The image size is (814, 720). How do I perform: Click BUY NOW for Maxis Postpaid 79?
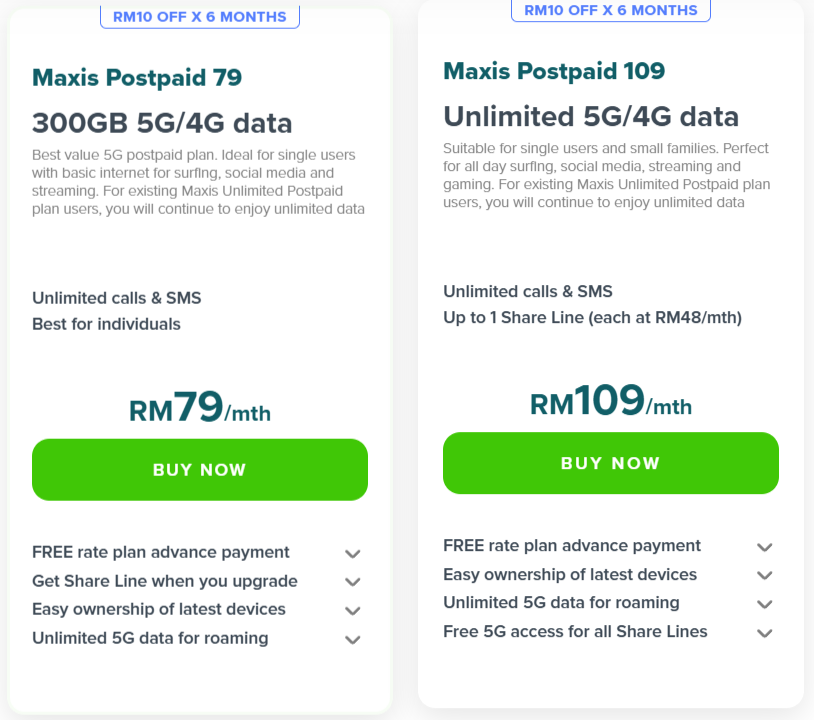coord(199,469)
